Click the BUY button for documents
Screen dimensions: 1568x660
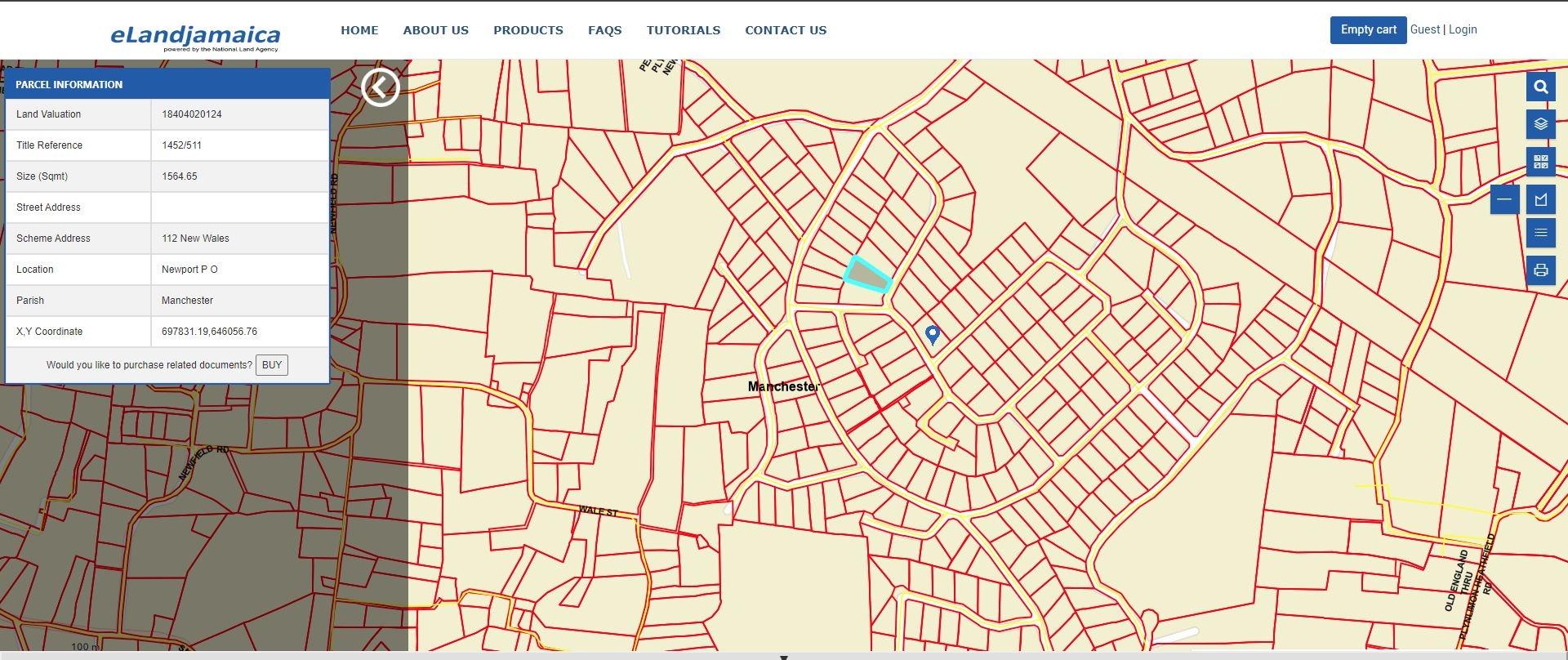pos(271,365)
